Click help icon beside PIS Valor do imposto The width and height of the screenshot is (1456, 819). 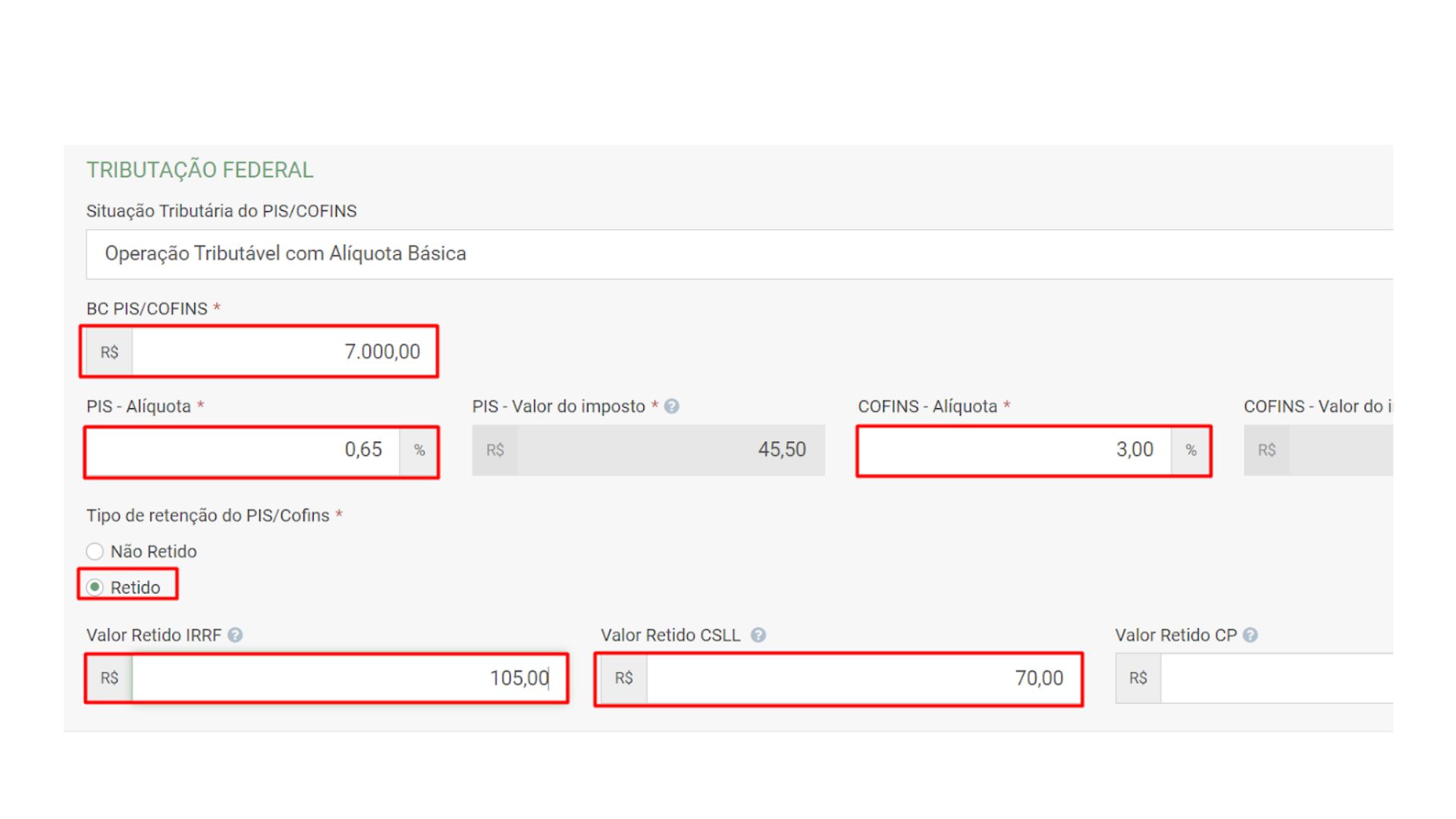tap(671, 406)
